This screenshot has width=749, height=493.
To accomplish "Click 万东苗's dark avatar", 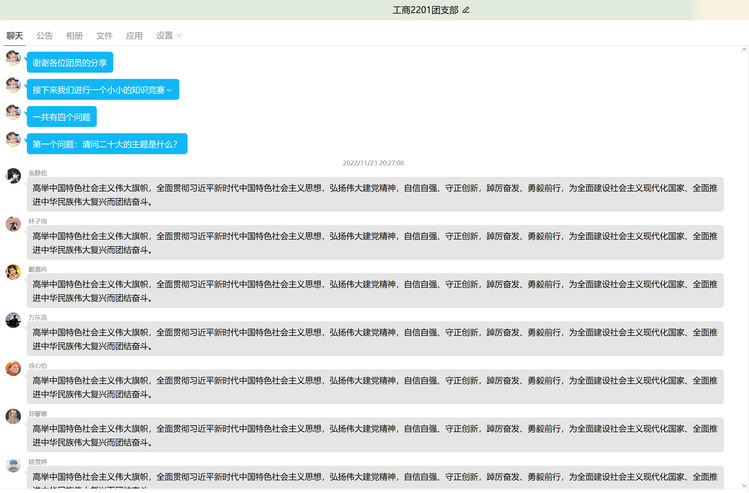I will (x=13, y=320).
